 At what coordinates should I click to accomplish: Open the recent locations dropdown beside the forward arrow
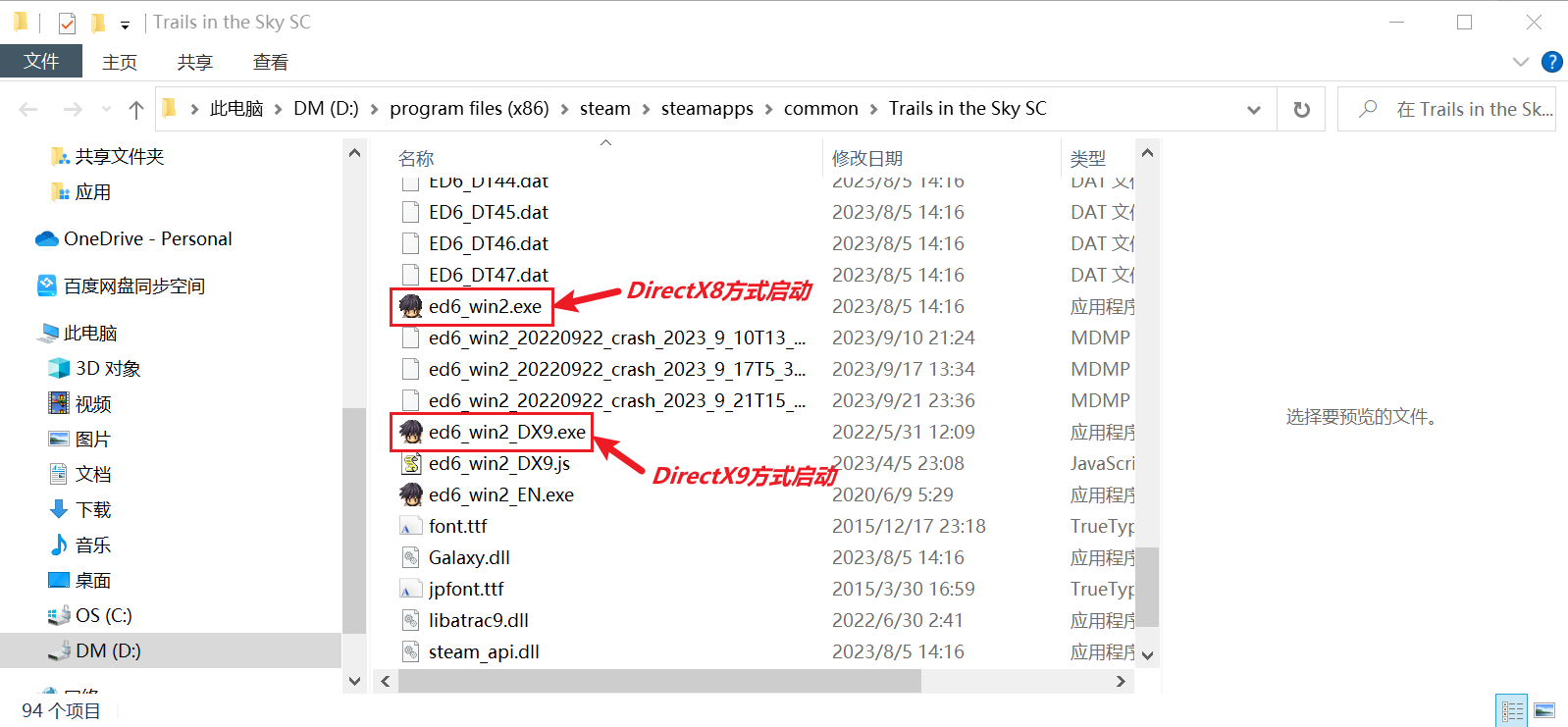click(x=106, y=109)
